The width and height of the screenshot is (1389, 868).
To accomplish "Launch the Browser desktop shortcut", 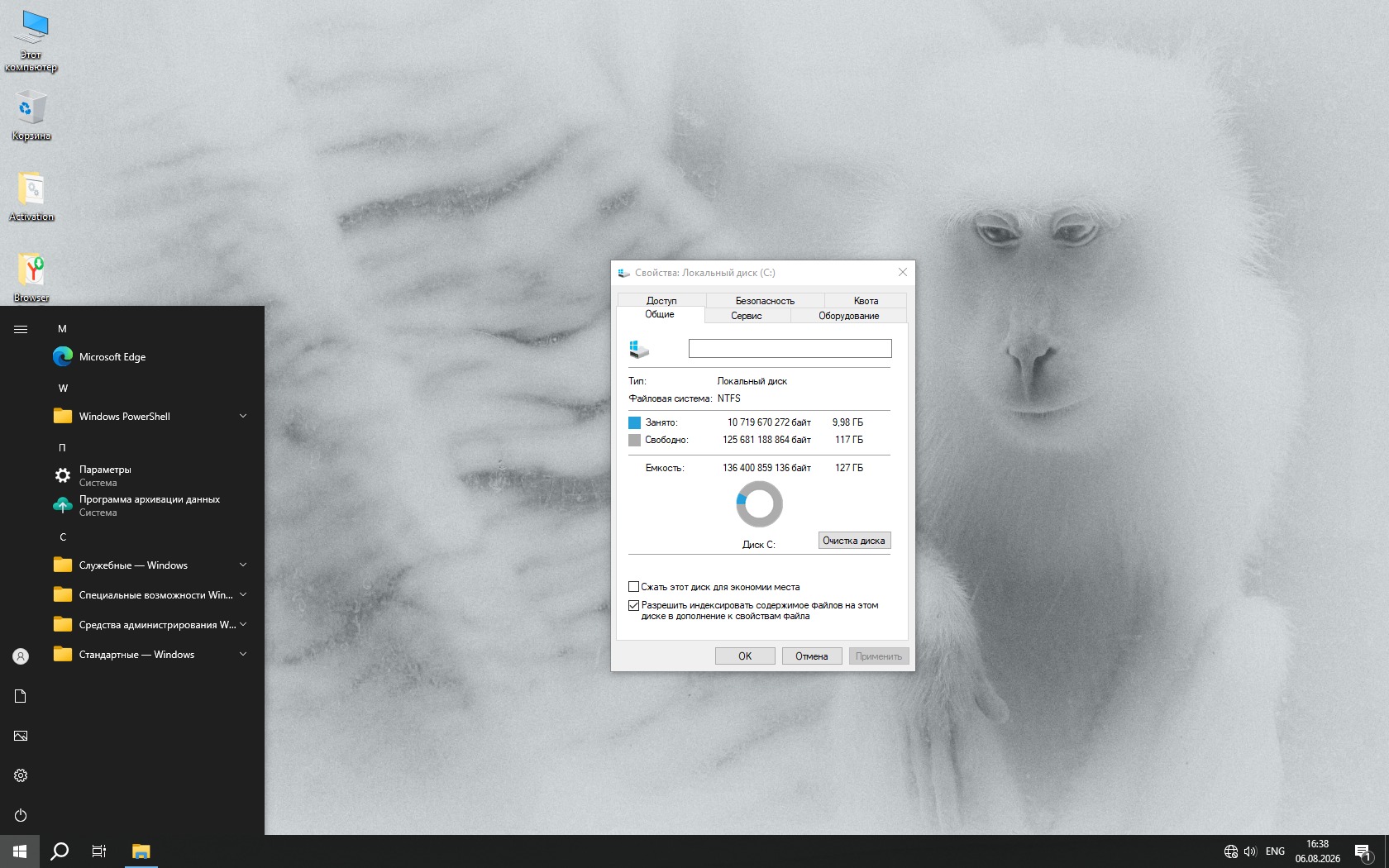I will click(31, 277).
